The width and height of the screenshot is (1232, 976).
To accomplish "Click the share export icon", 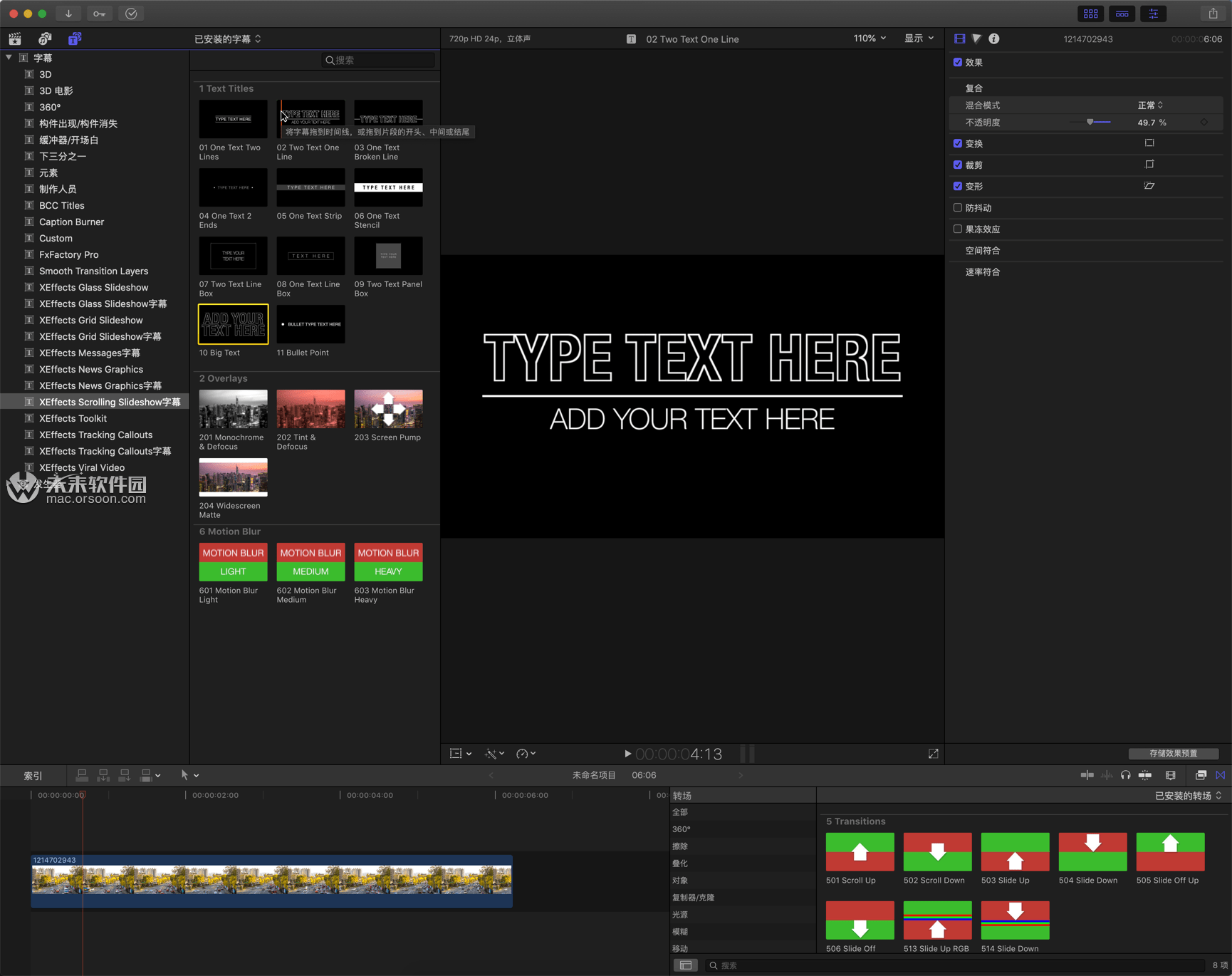I will (x=1213, y=14).
